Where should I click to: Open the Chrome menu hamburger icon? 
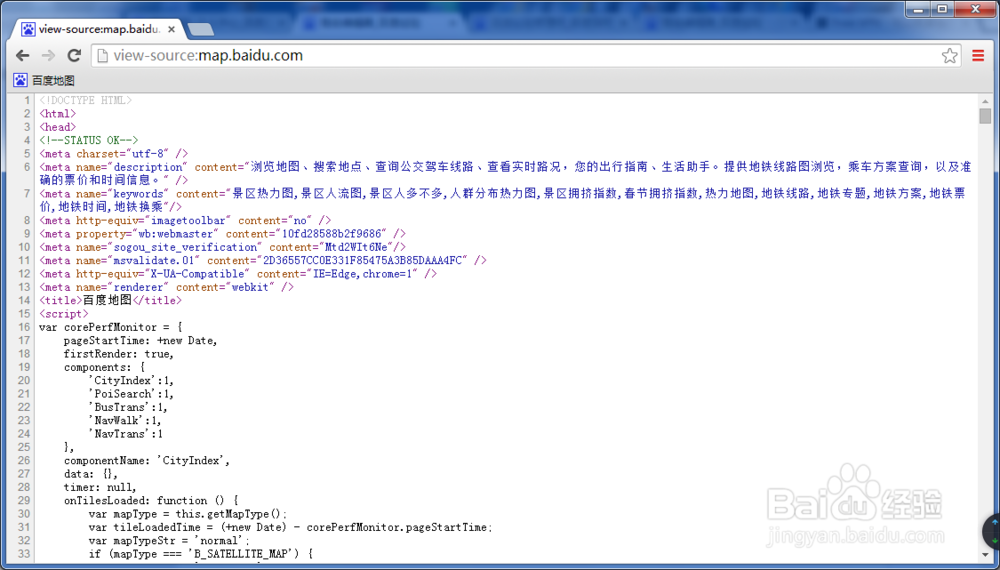click(978, 55)
